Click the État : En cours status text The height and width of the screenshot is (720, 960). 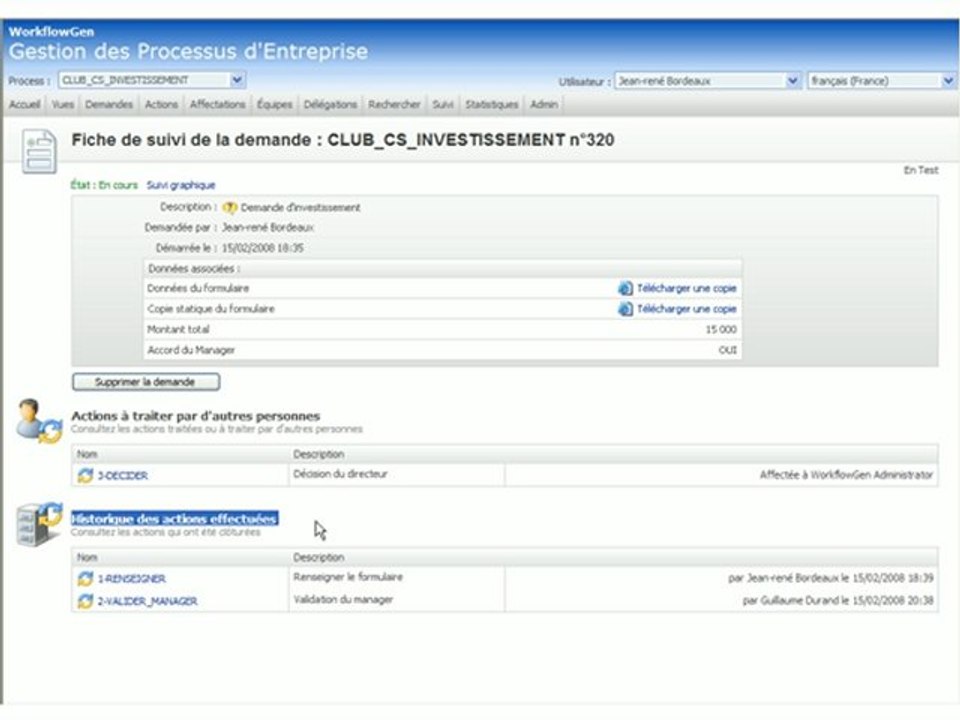click(104, 185)
